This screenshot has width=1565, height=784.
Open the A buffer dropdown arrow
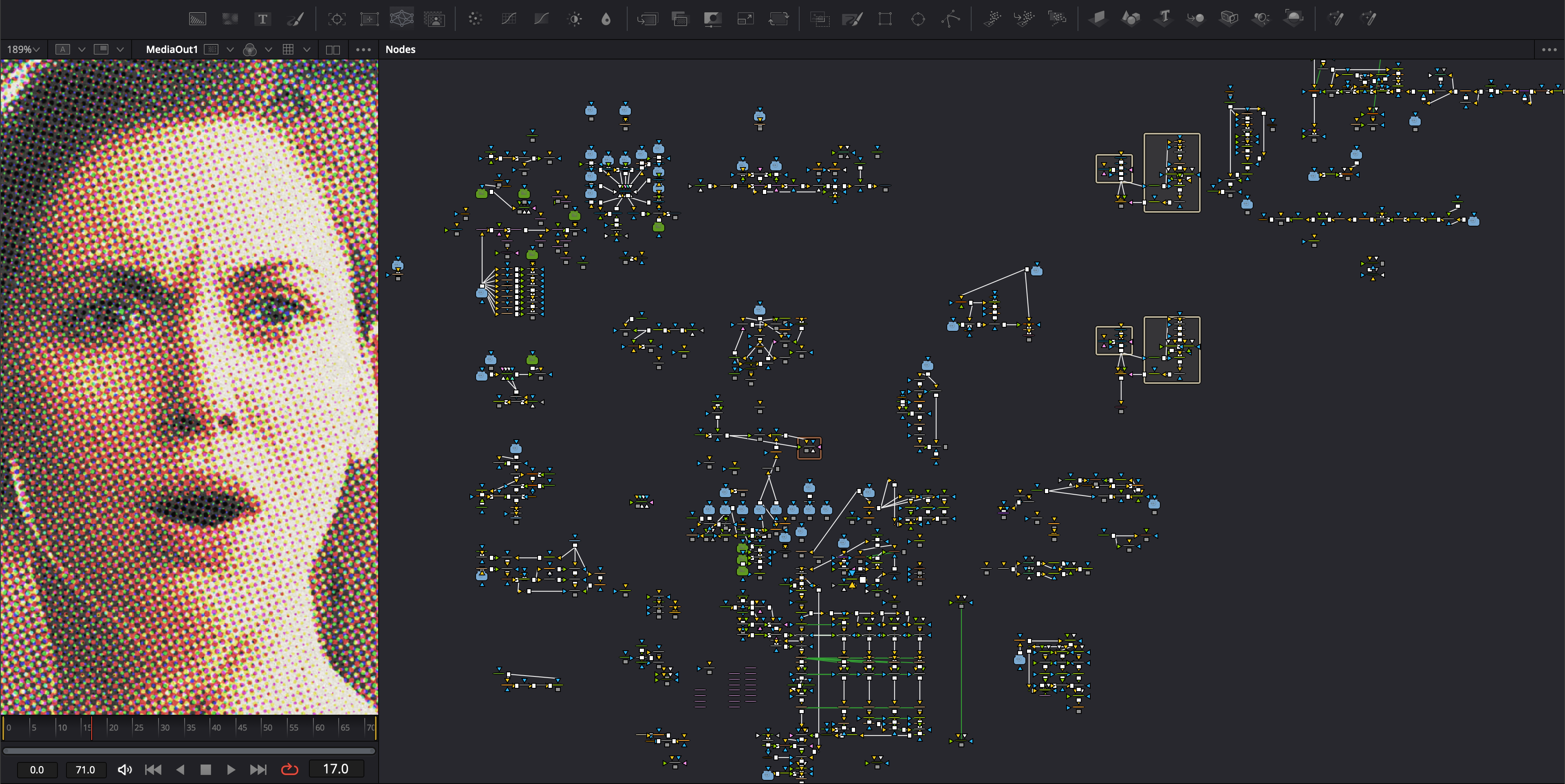coord(82,50)
